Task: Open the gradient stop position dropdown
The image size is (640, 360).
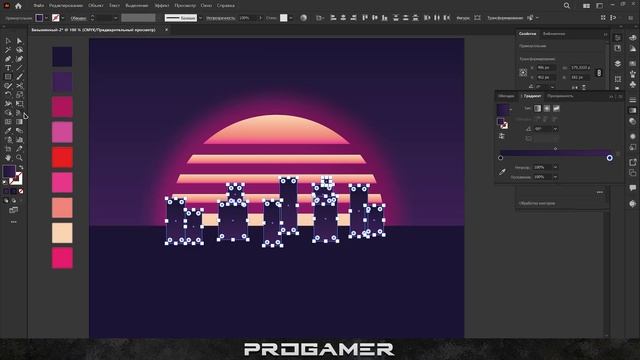Action: (555, 177)
